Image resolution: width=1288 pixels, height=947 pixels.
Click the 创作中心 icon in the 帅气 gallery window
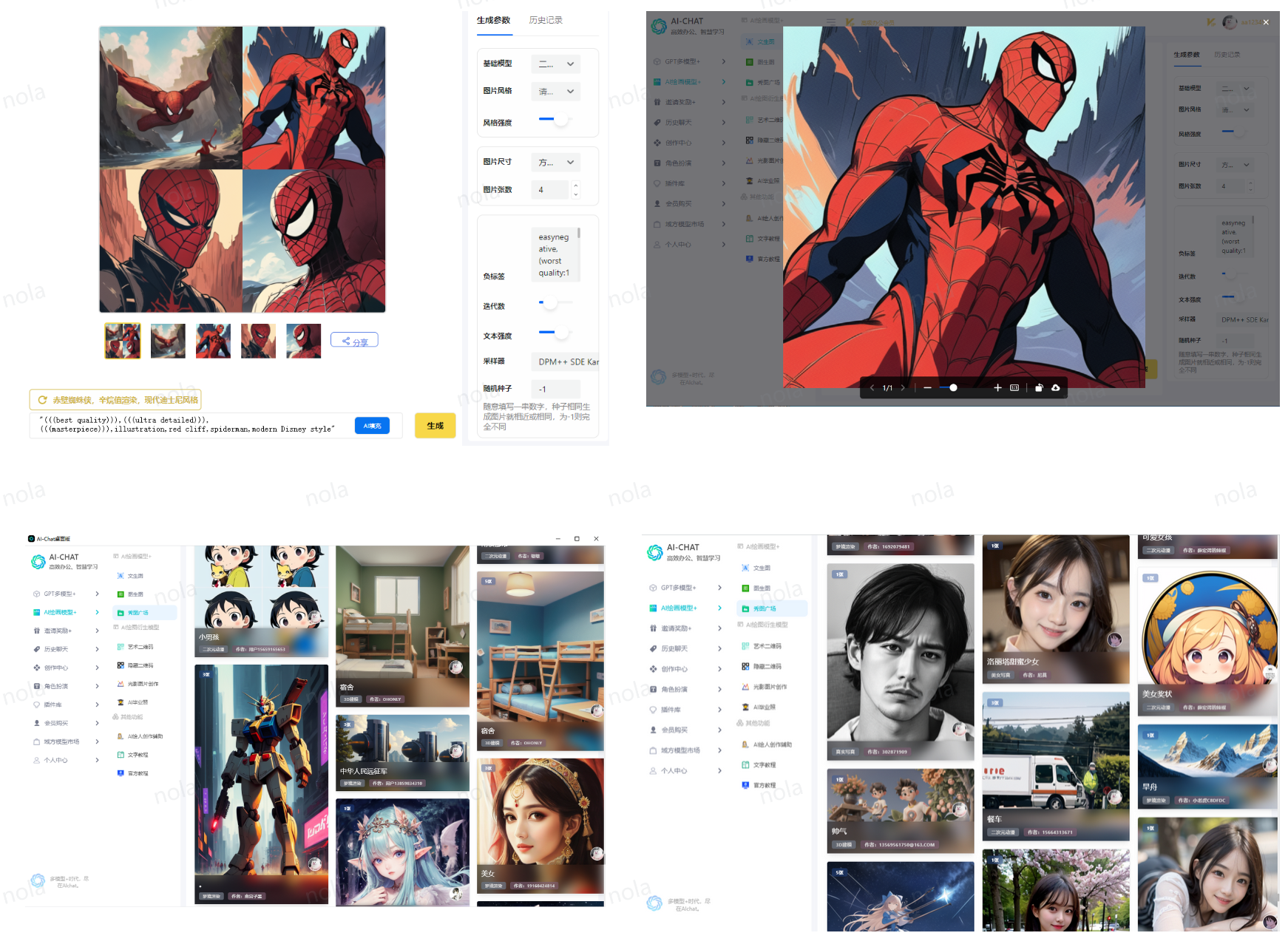(x=653, y=669)
